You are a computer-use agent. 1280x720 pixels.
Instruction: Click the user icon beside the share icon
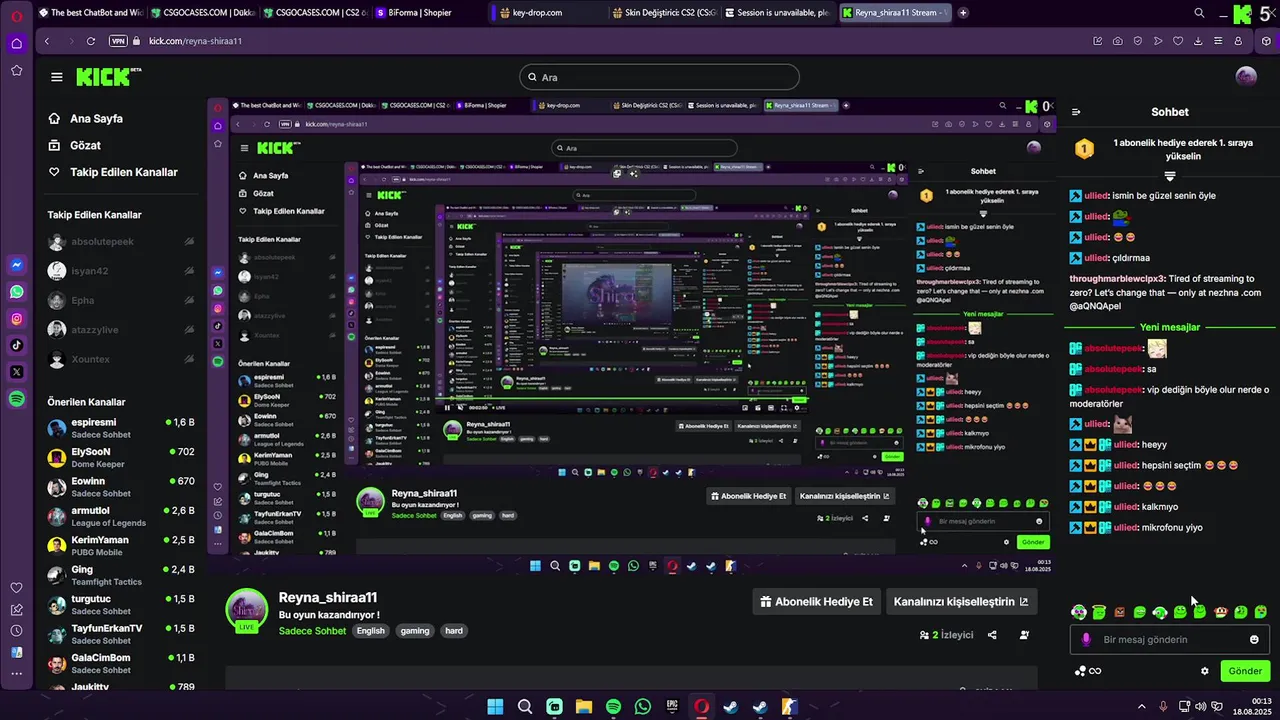1024,635
